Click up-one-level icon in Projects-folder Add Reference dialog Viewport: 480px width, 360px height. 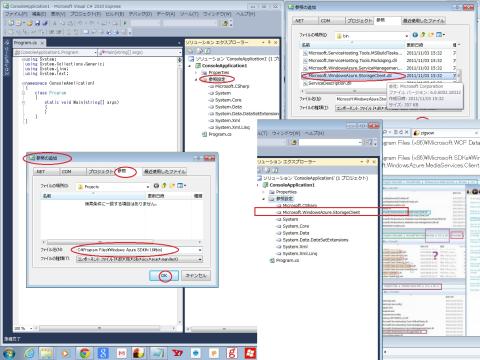[164, 186]
